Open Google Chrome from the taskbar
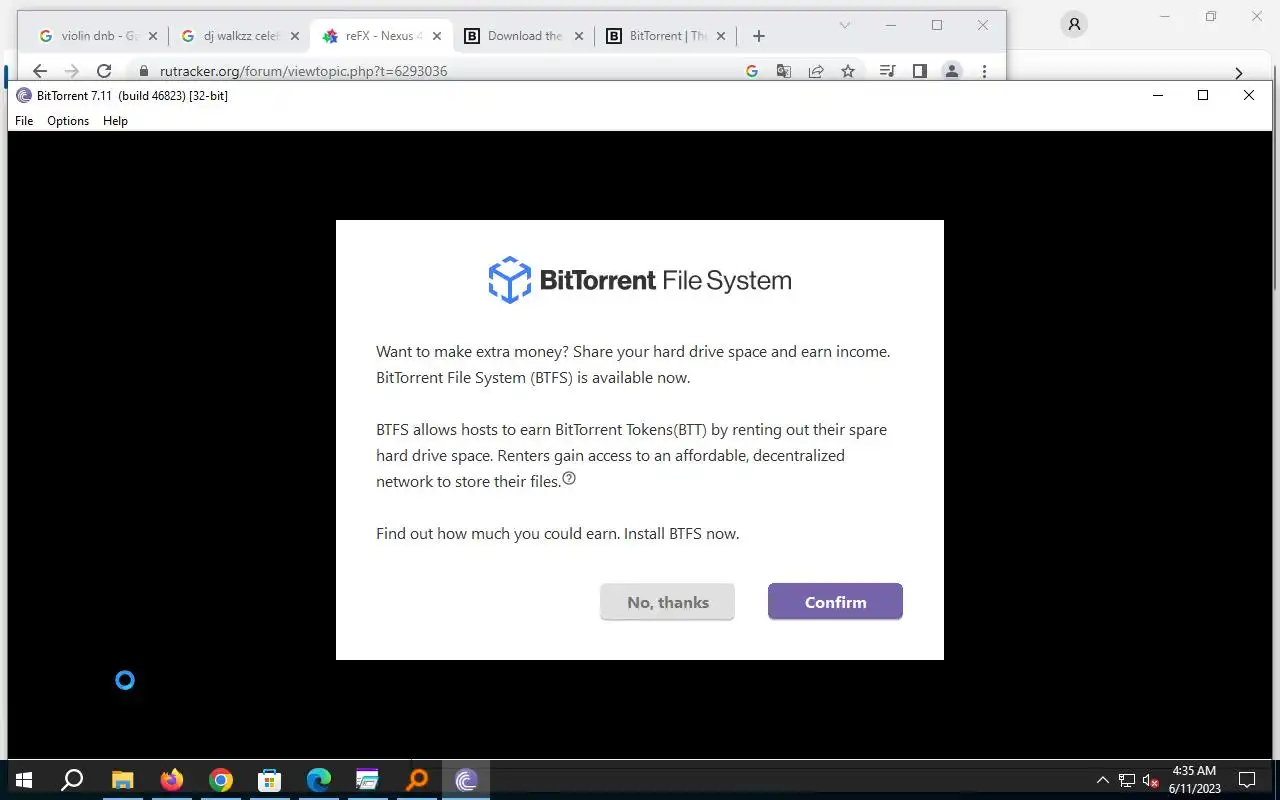The image size is (1280, 800). click(221, 780)
